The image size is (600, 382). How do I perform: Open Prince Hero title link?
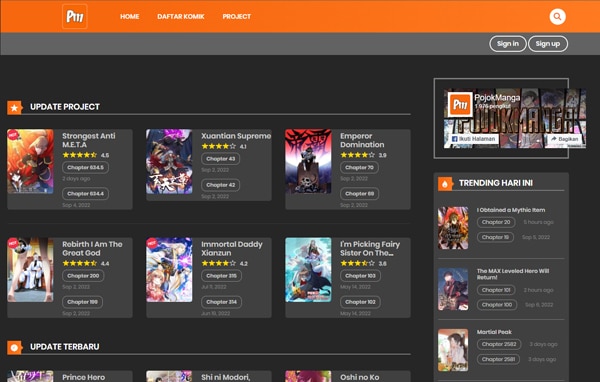(x=83, y=377)
